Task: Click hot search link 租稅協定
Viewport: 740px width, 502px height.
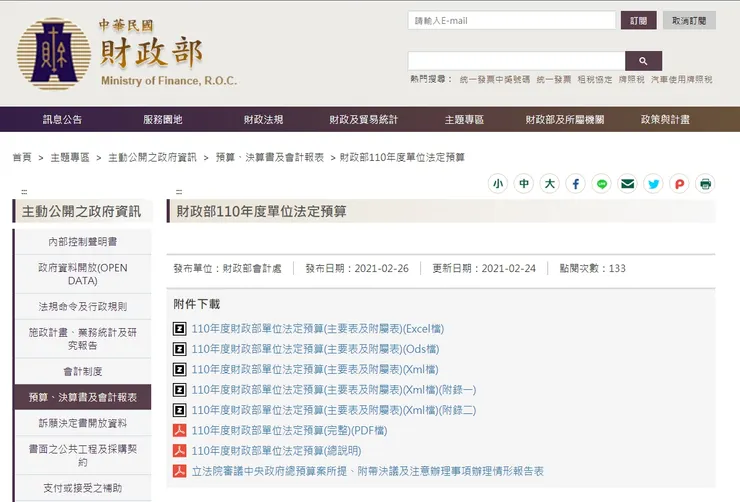Action: pyautogui.click(x=595, y=79)
